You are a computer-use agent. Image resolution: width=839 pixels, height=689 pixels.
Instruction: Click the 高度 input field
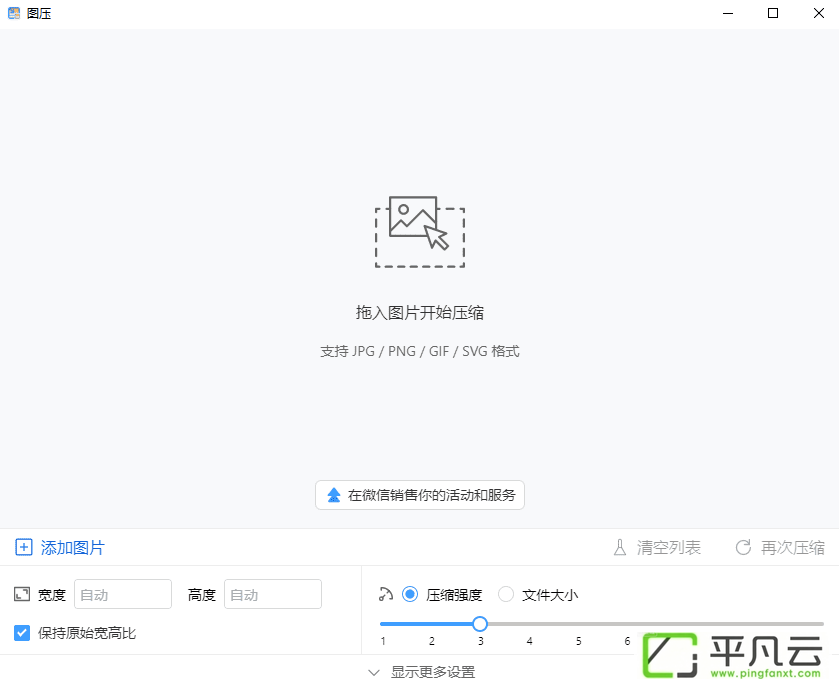pyautogui.click(x=273, y=594)
